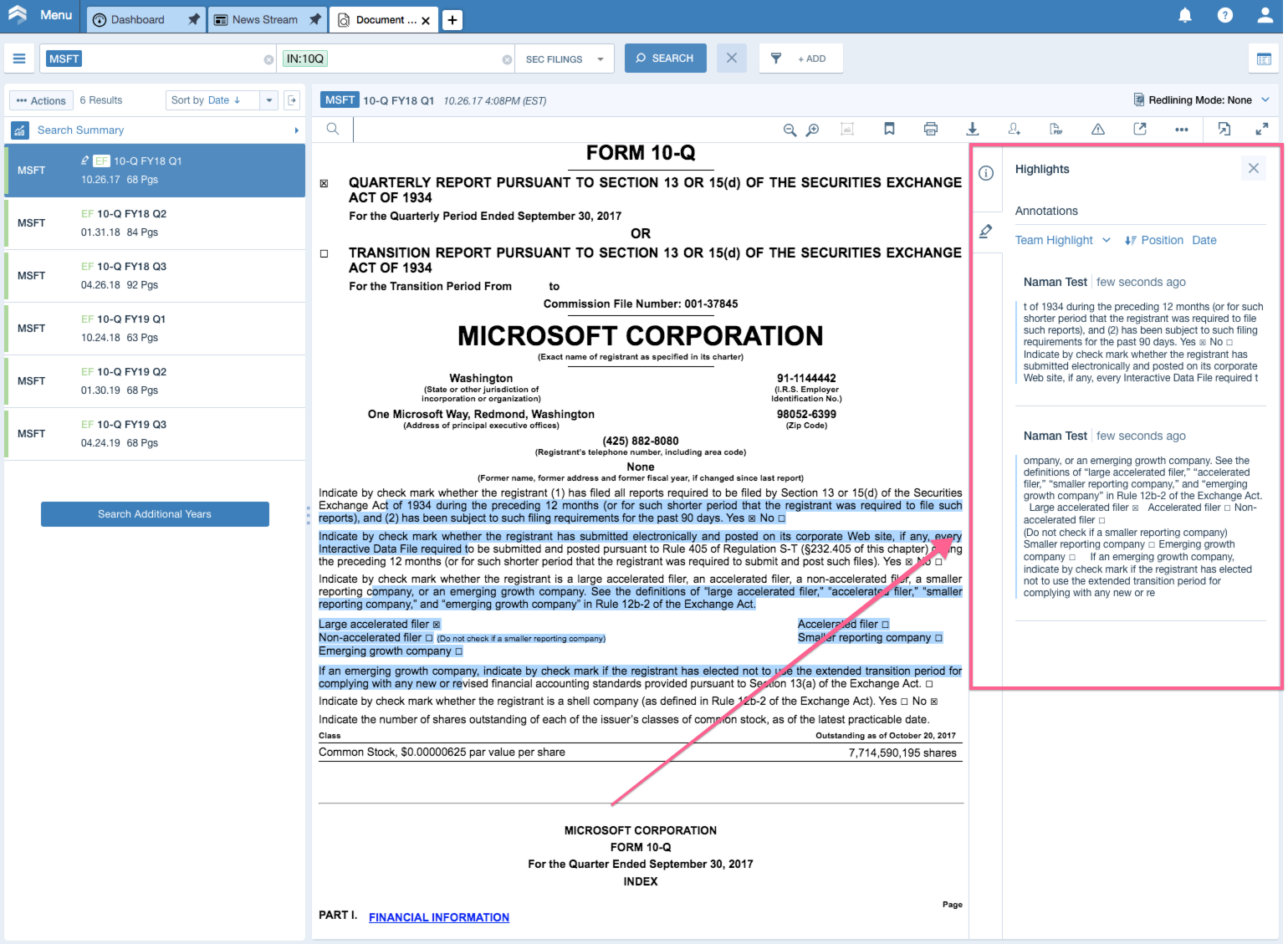This screenshot has width=1288, height=944.
Task: Zoom in on the document
Action: [812, 130]
